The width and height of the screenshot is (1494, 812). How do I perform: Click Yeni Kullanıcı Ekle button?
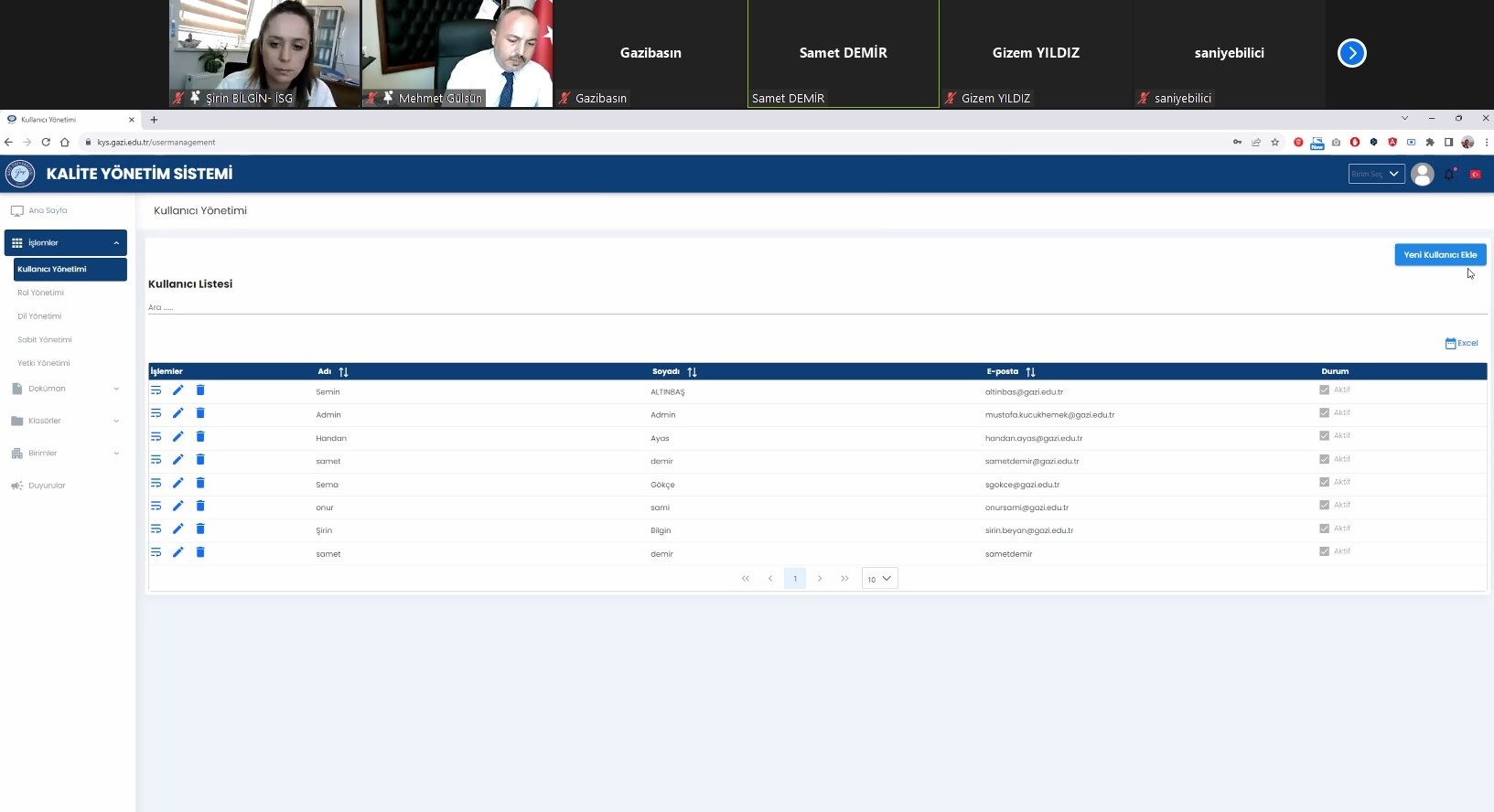click(x=1440, y=254)
